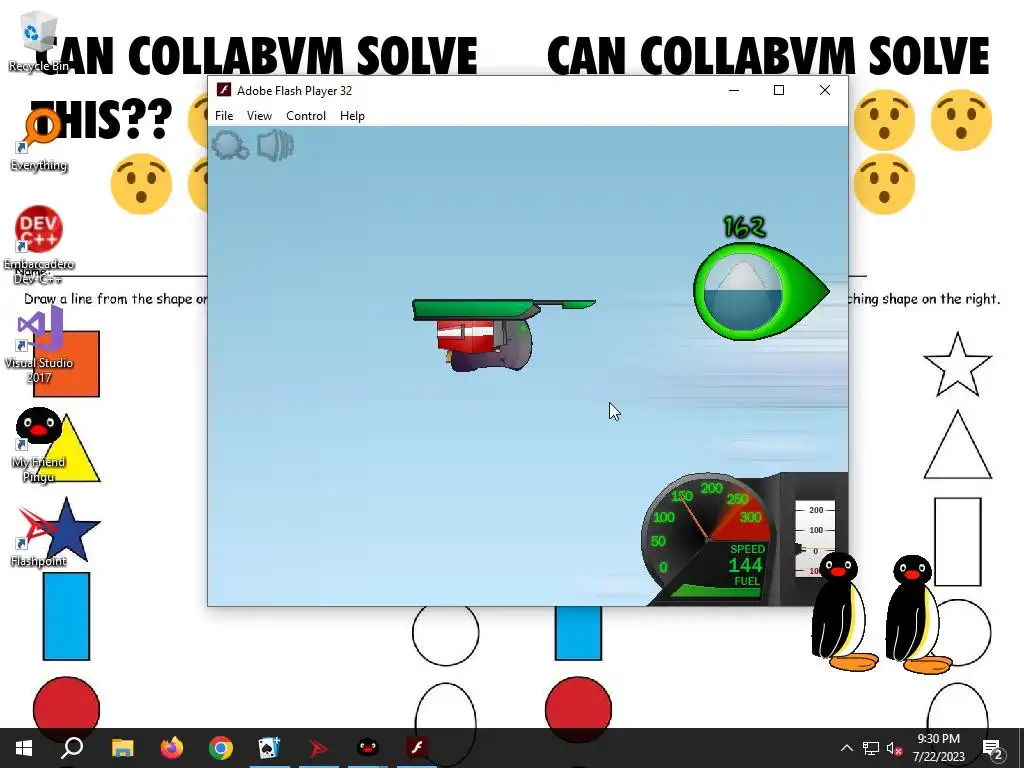Expand hidden system tray icons chevron
This screenshot has height=768, width=1024.
tap(846, 748)
